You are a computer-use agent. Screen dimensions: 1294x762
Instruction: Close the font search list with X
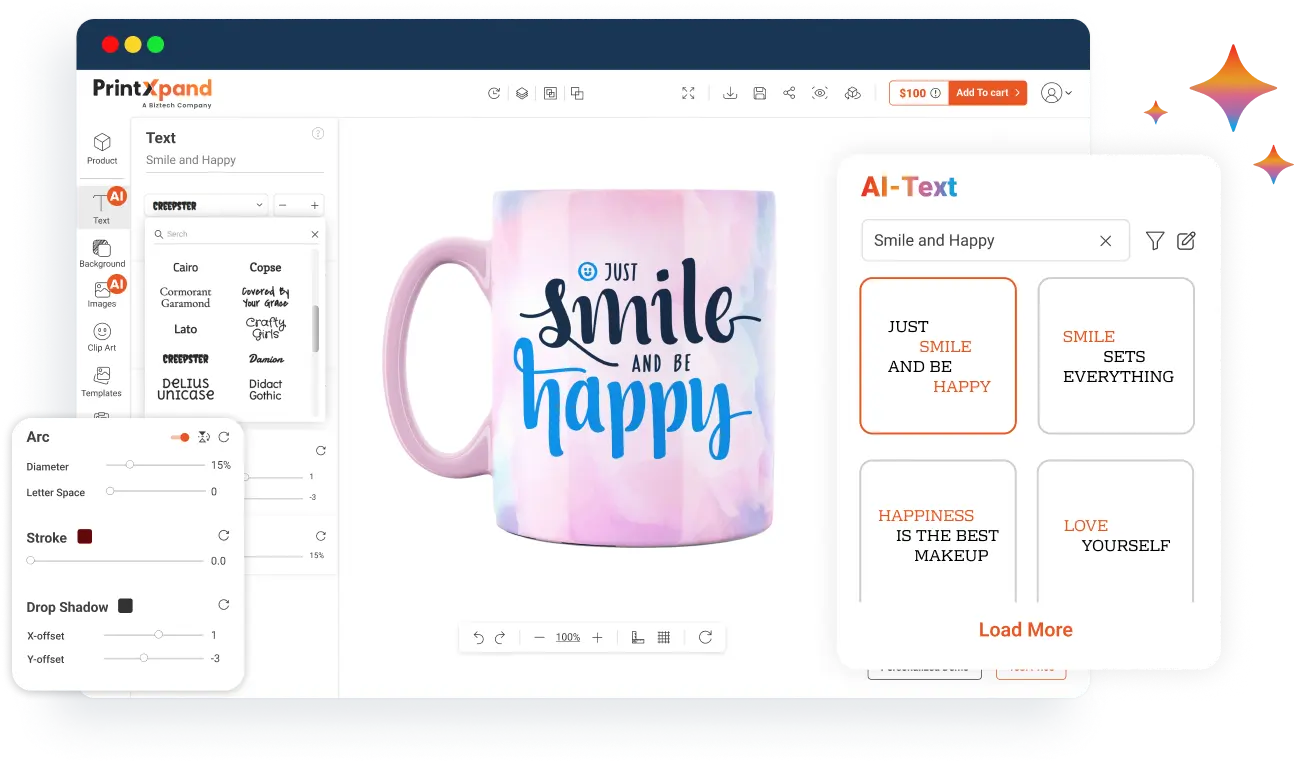314,234
